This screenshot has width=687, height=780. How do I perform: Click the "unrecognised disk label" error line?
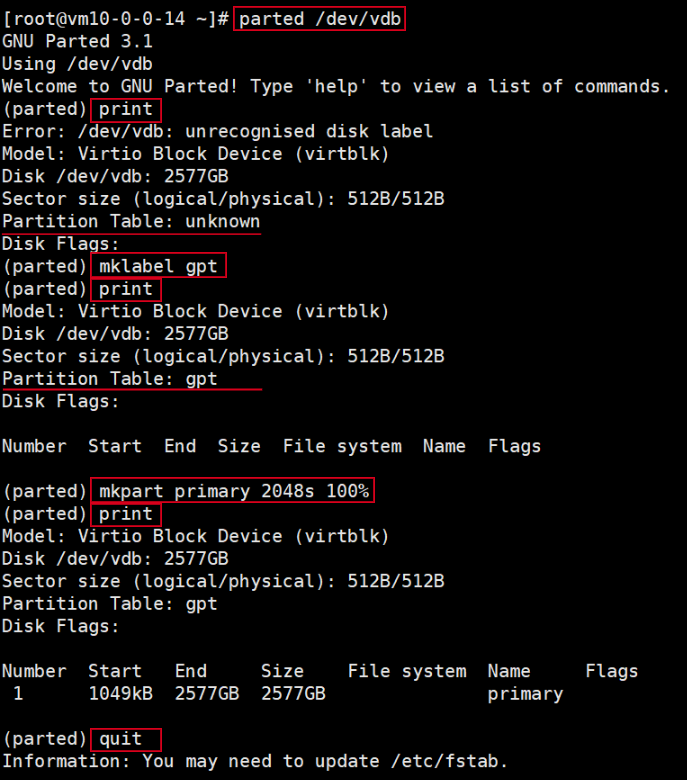218,132
